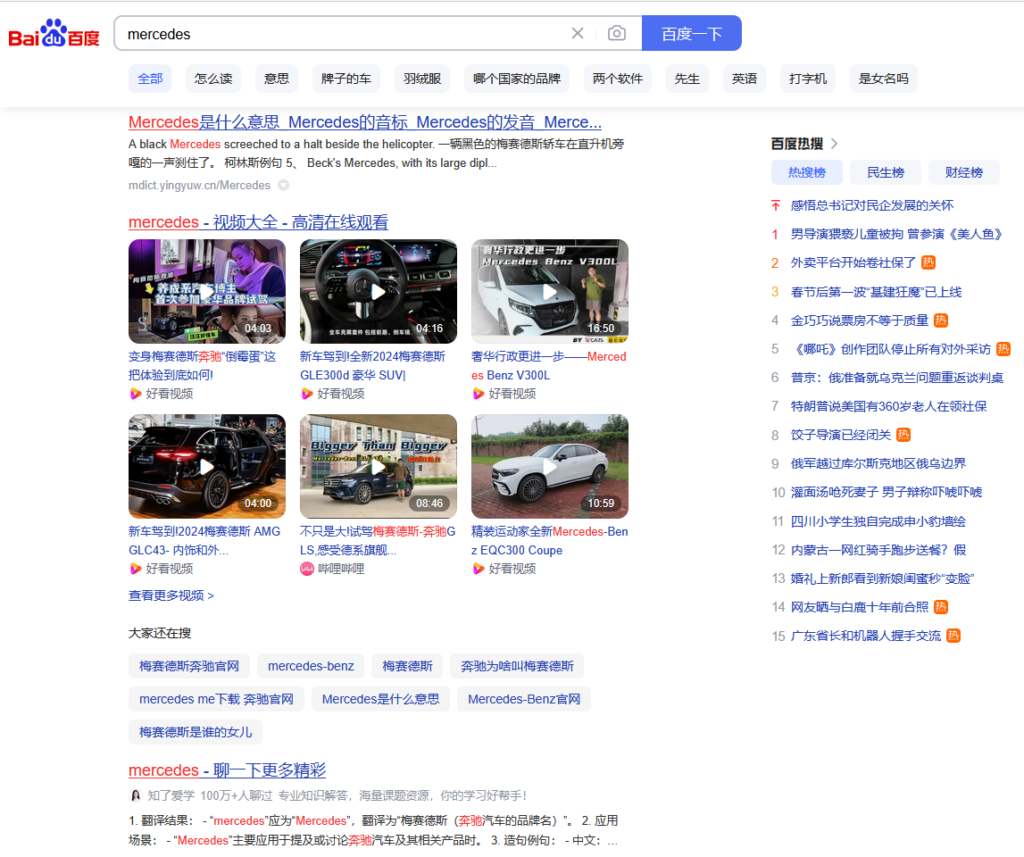Image resolution: width=1024 pixels, height=857 pixels.
Task: Open camera image search icon
Action: coord(617,33)
